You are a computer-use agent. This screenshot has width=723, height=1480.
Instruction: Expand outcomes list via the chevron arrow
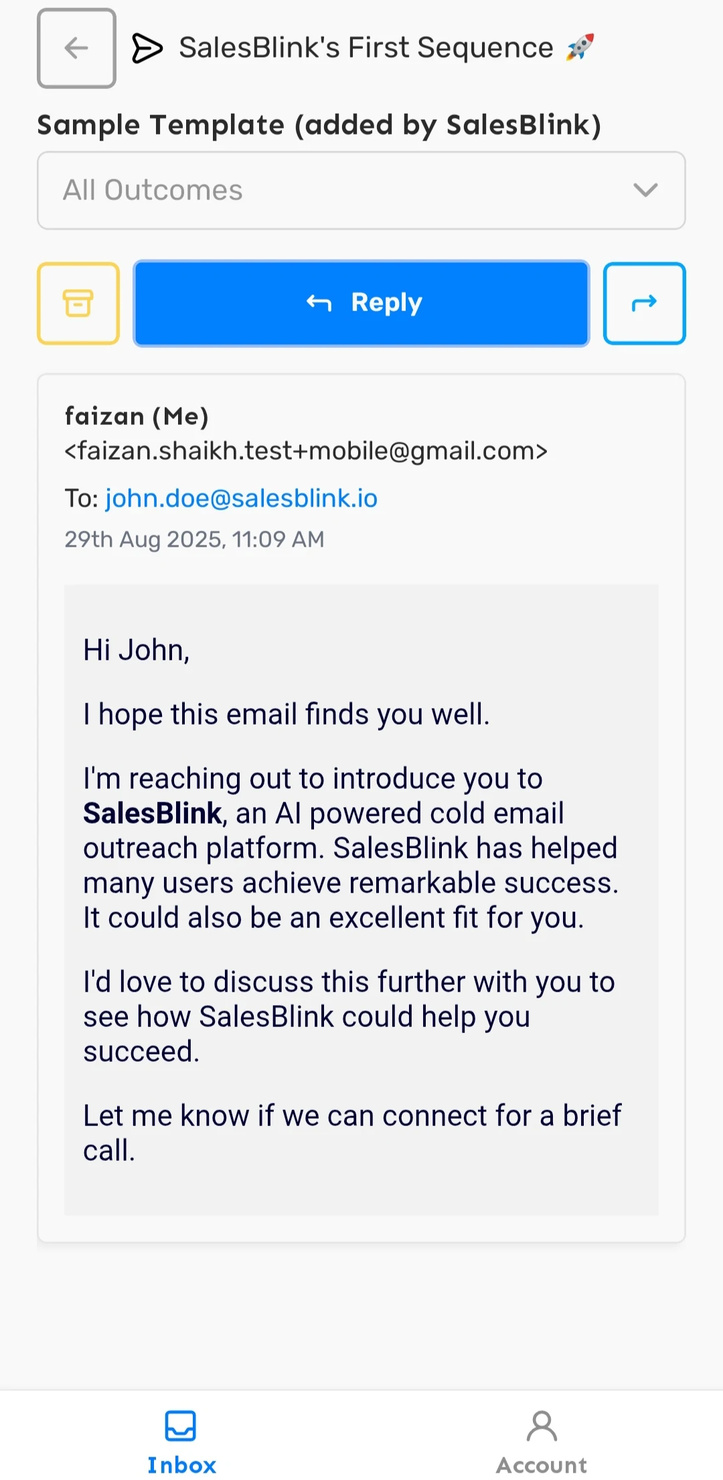point(646,190)
